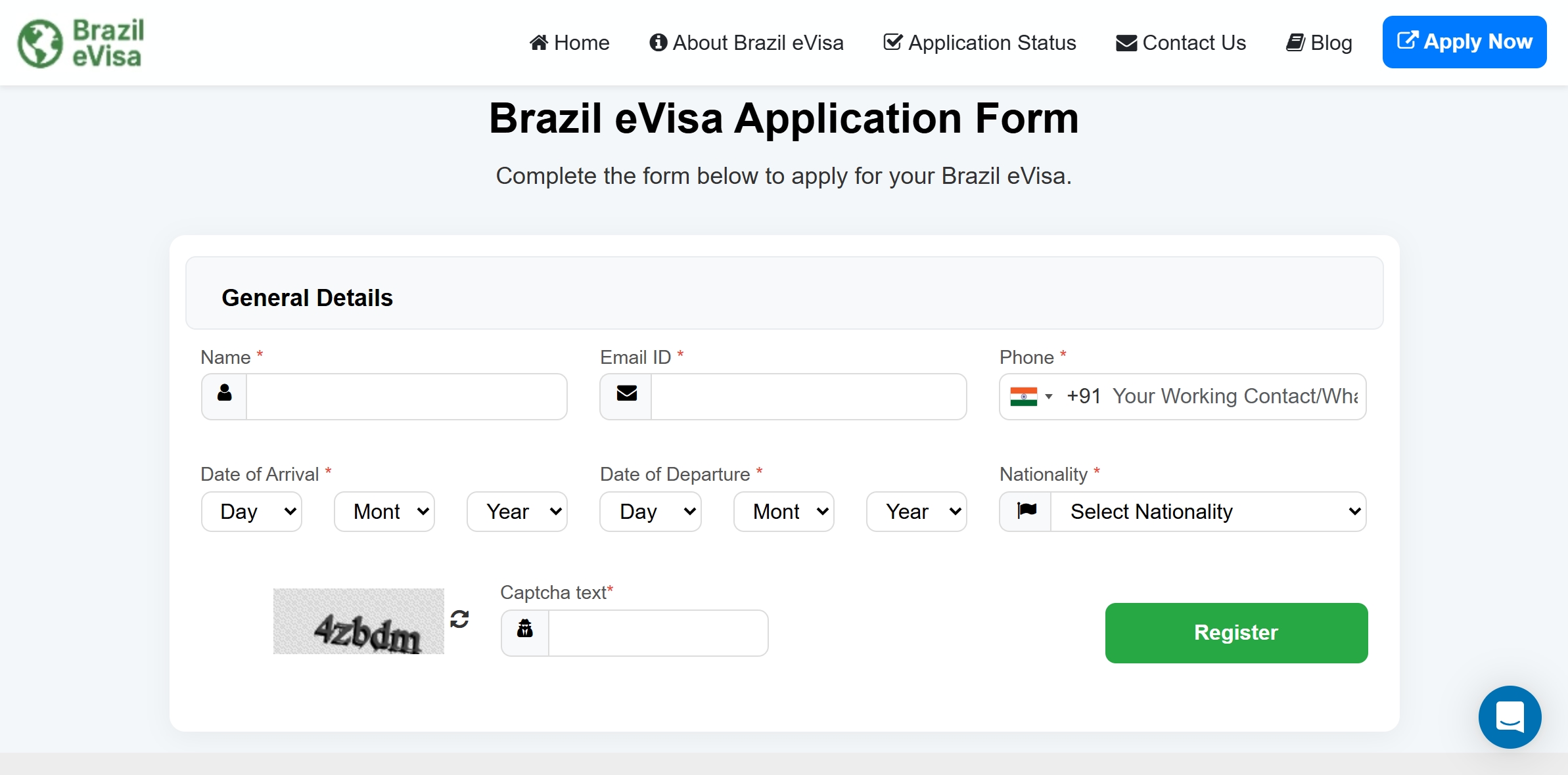Open the departure Year dropdown

(917, 512)
